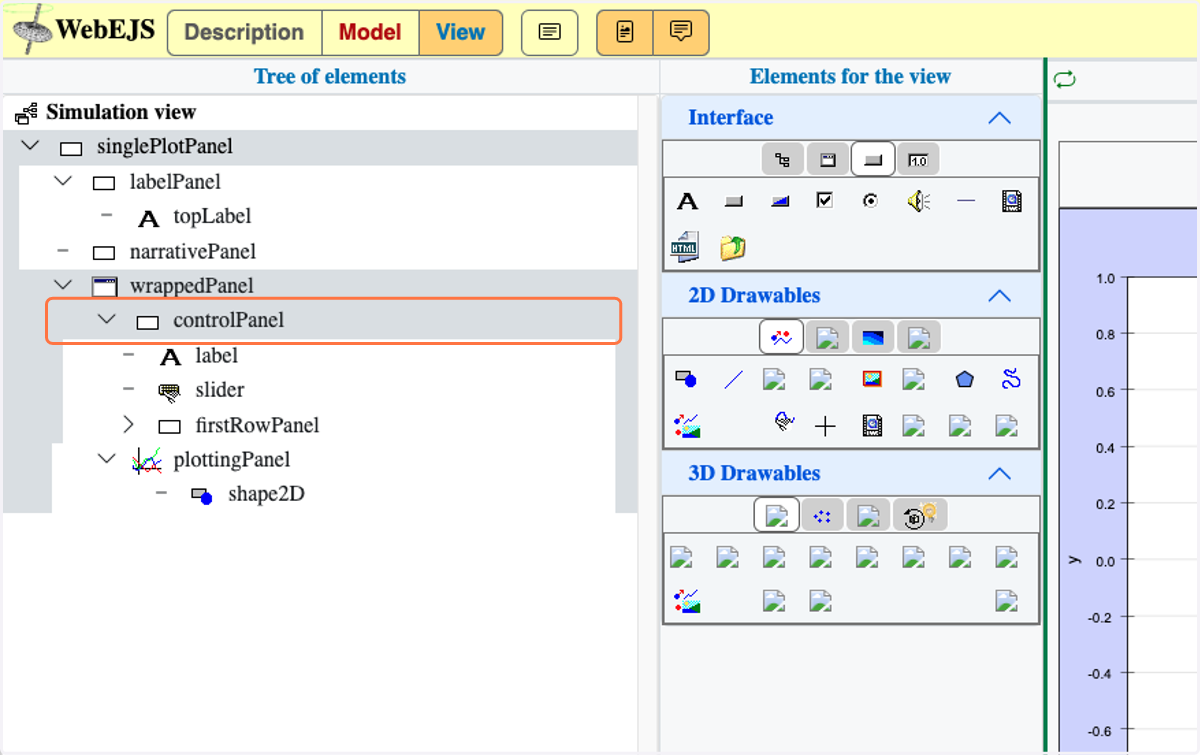Pick the plus cross axes element
Viewport: 1200px width, 755px height.
tap(825, 427)
